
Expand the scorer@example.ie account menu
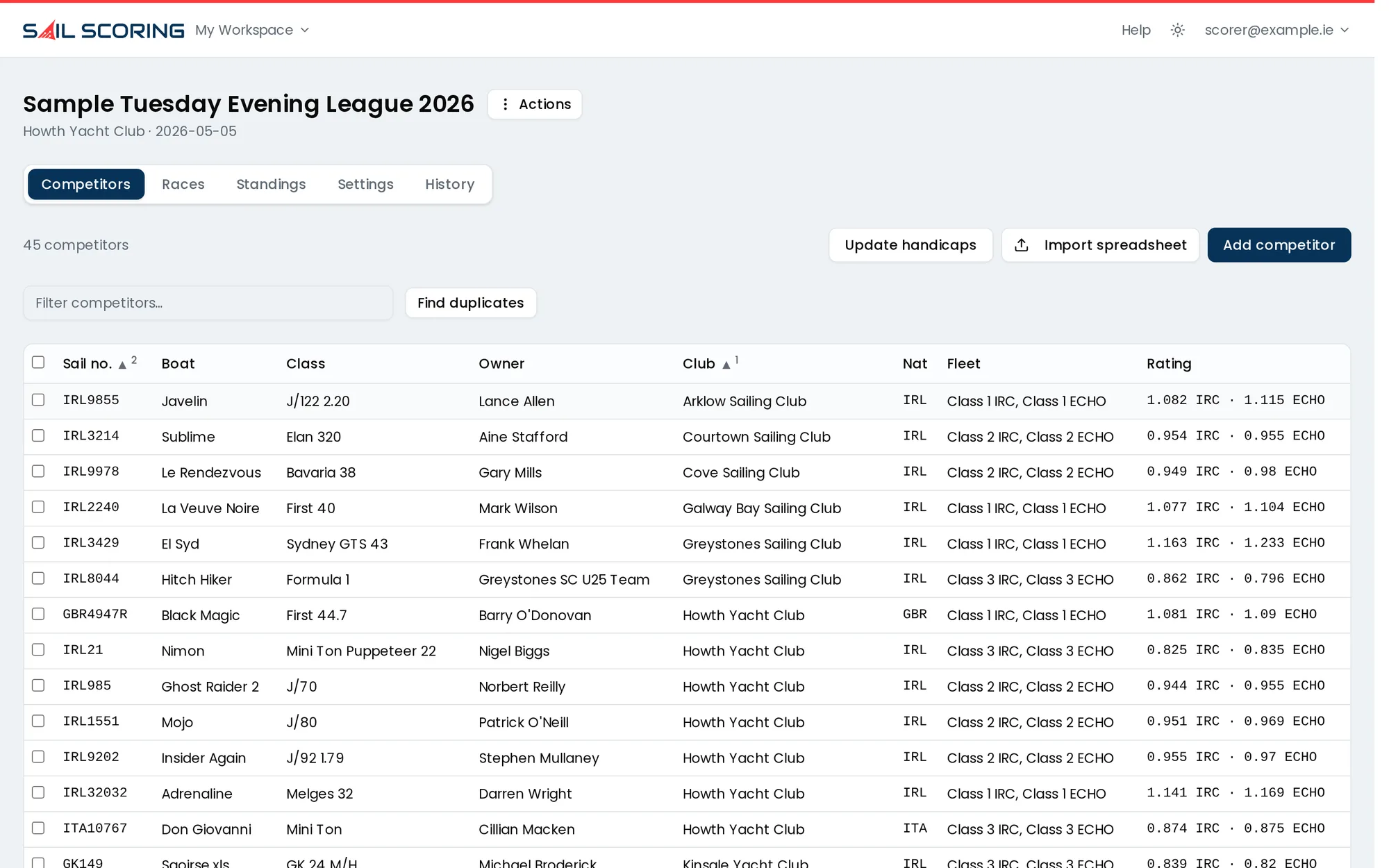1276,30
